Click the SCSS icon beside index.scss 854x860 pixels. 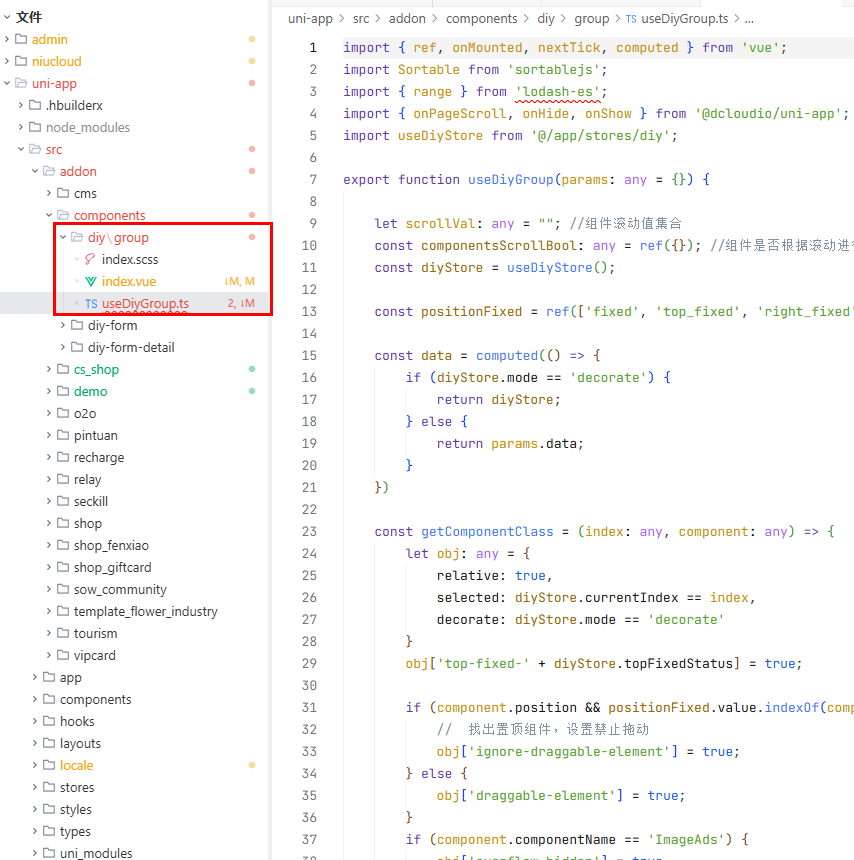point(91,260)
